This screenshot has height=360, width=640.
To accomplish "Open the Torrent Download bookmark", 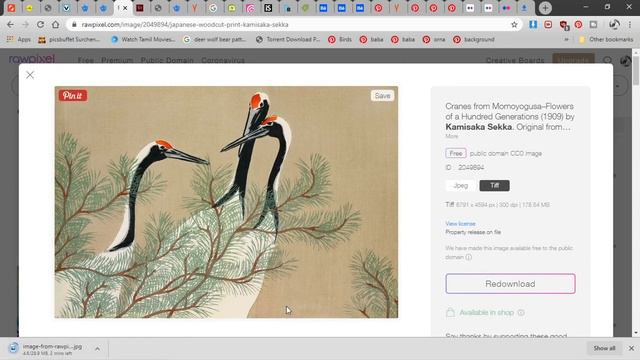I will 288,40.
